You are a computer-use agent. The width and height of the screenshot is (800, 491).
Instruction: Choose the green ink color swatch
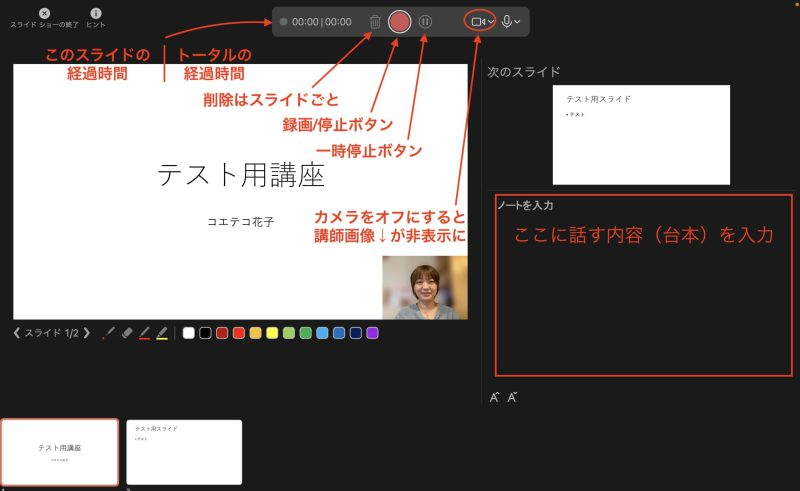[x=306, y=333]
